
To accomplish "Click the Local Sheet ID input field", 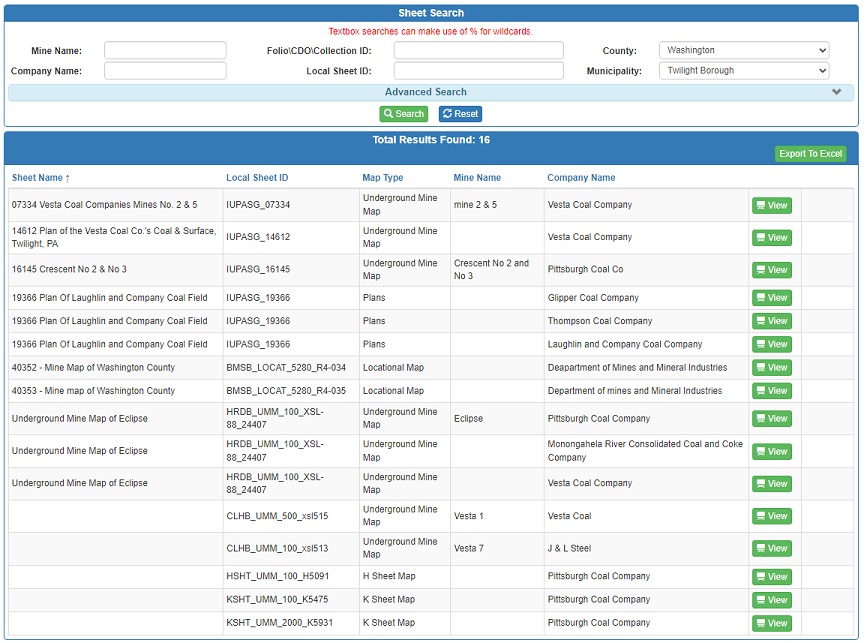I will click(x=478, y=71).
